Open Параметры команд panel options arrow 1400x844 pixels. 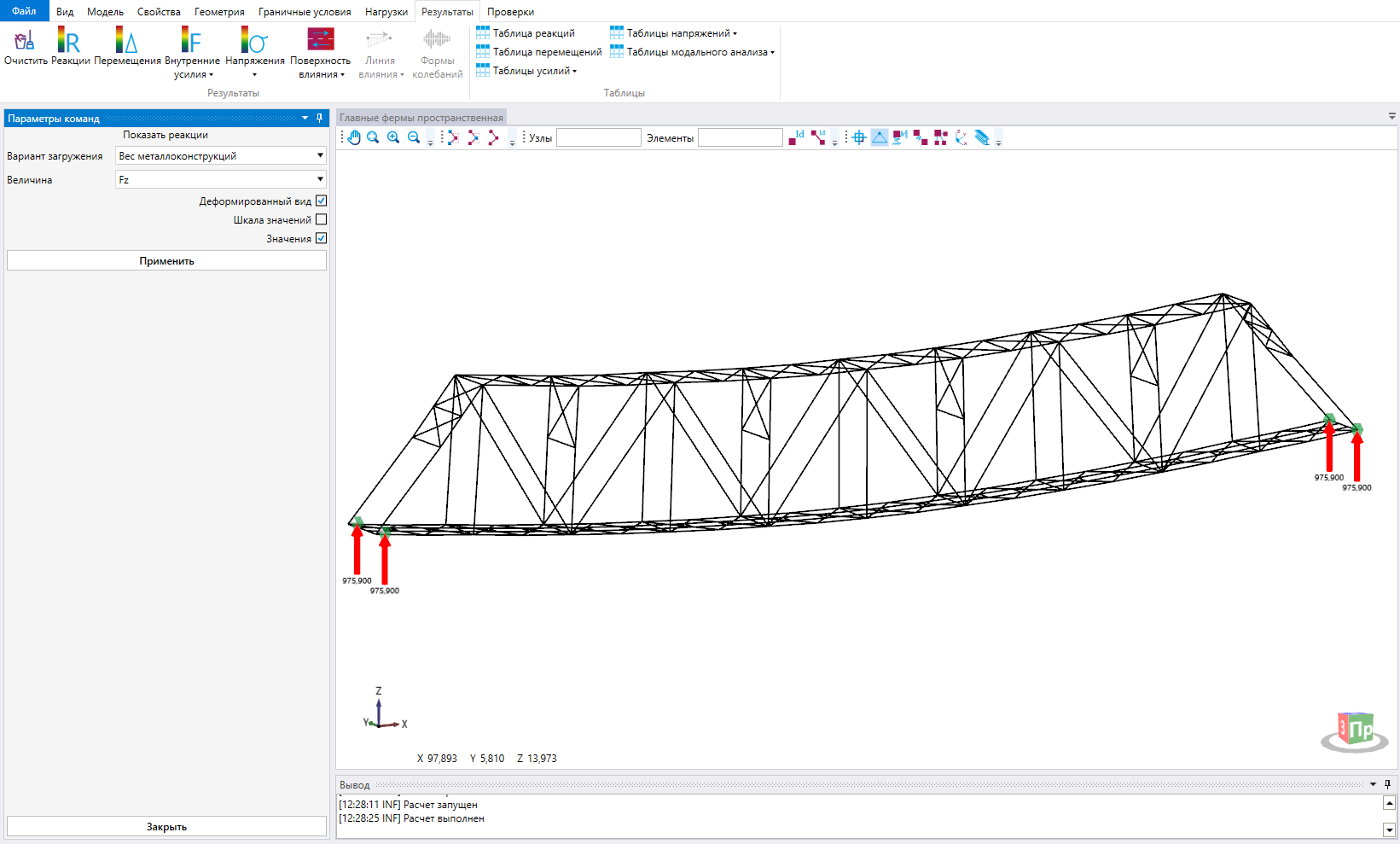coord(305,119)
